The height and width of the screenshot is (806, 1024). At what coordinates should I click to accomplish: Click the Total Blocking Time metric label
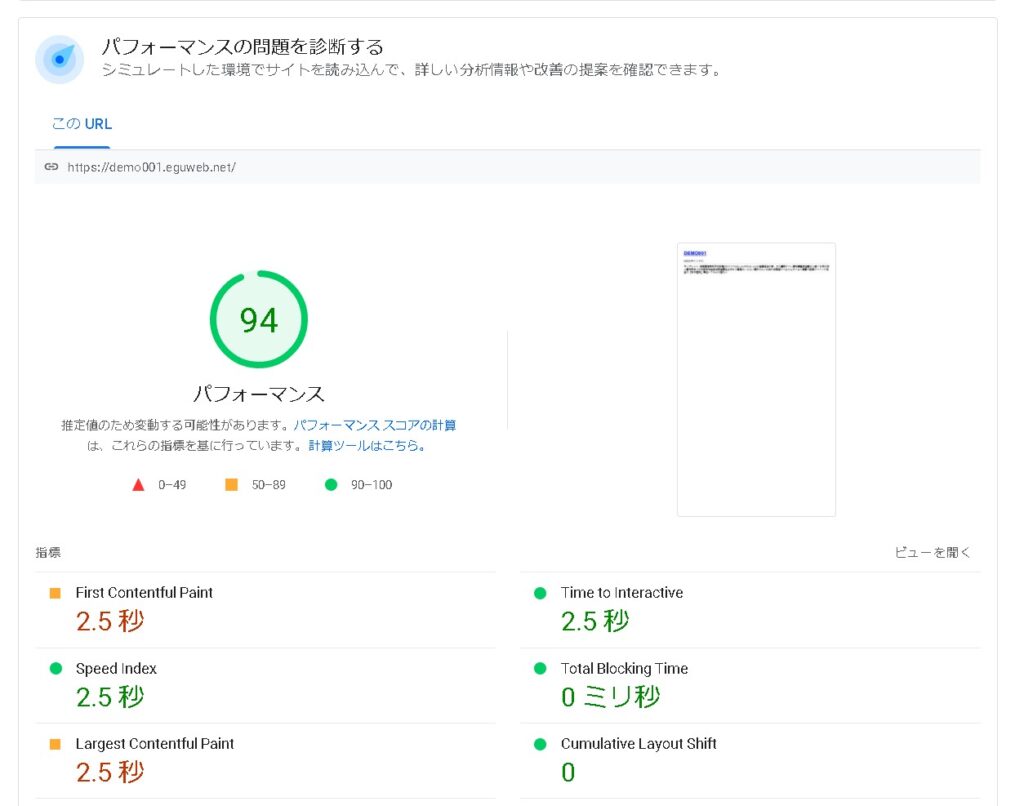tap(624, 669)
